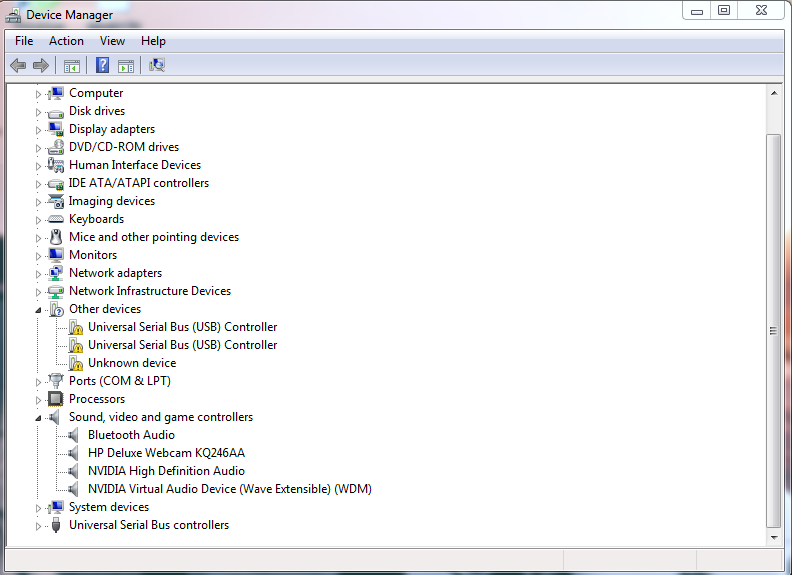This screenshot has height=575, width=792.
Task: Click the Device Manager title bar icon
Action: click(13, 16)
